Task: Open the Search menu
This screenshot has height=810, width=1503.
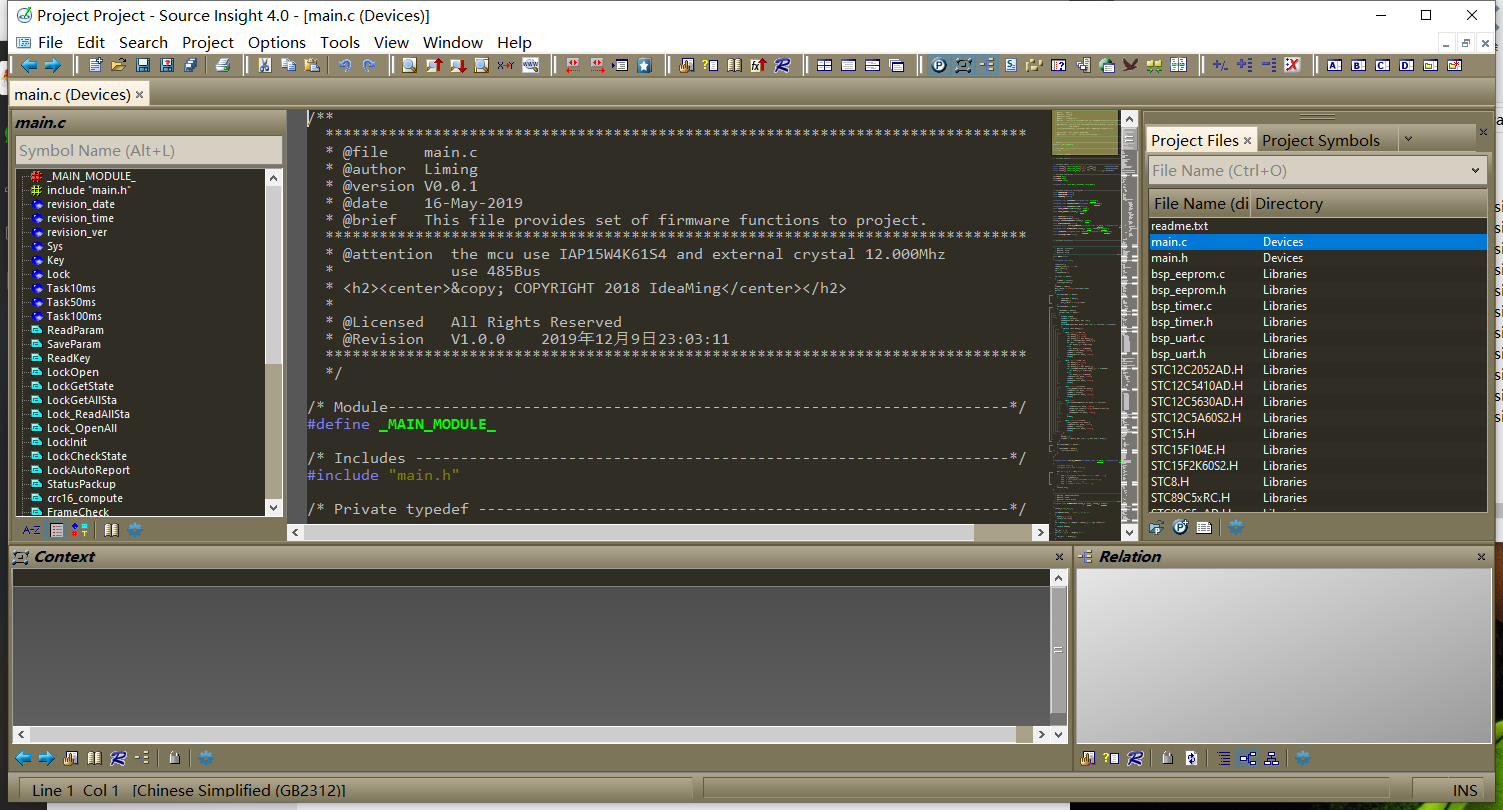Action: (143, 42)
